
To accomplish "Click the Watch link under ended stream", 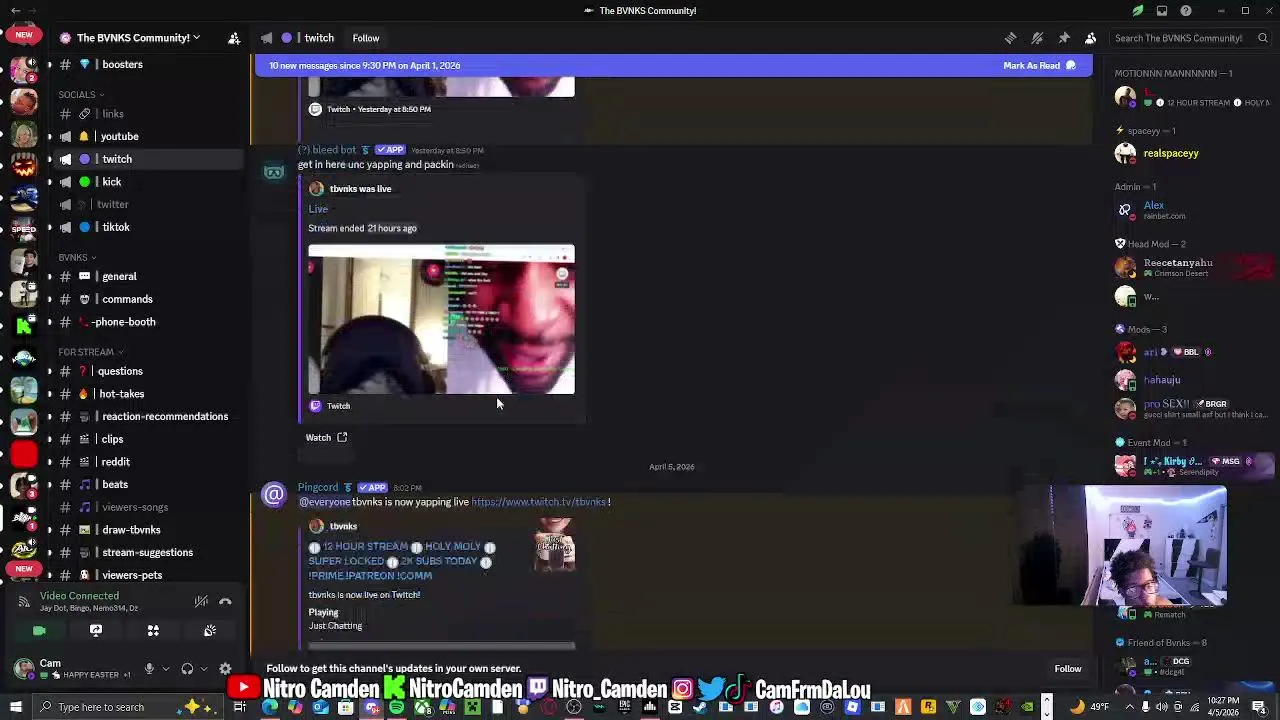I will [326, 437].
